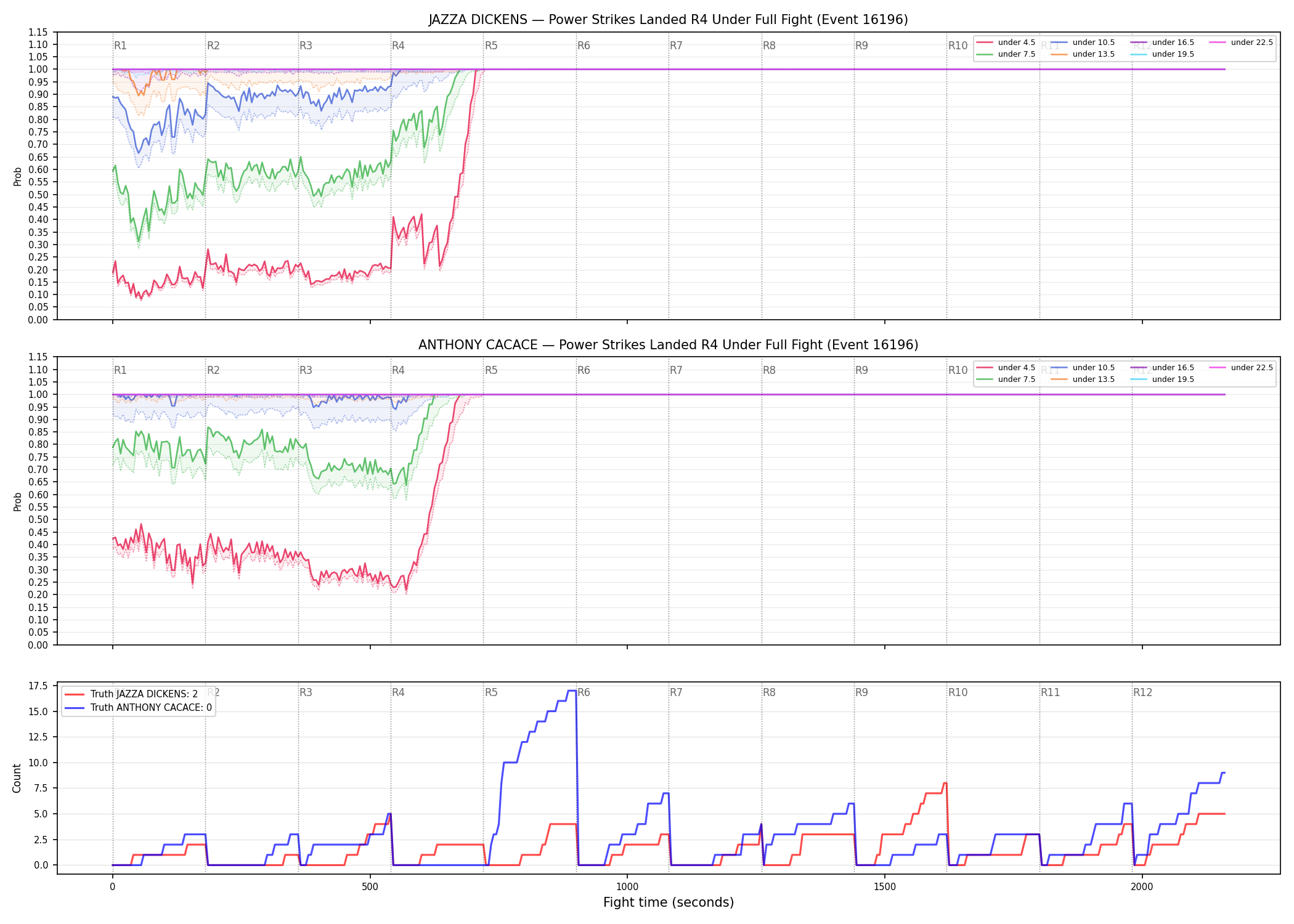Viewport: 1294px width, 924px height.
Task: Click the 2.5 tick on Count axis
Action: tap(41, 840)
